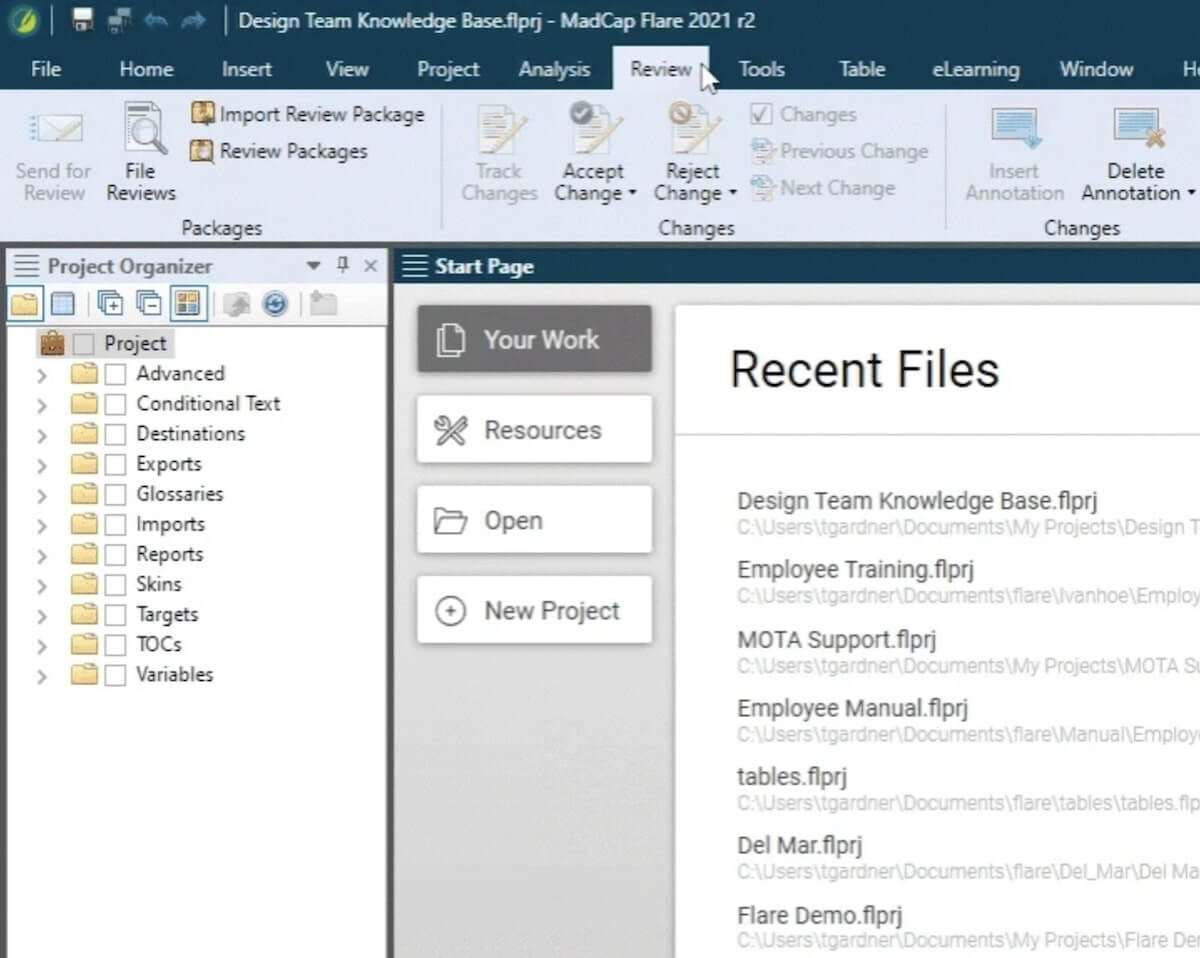Open File Reviews from the ribbon

click(x=141, y=152)
